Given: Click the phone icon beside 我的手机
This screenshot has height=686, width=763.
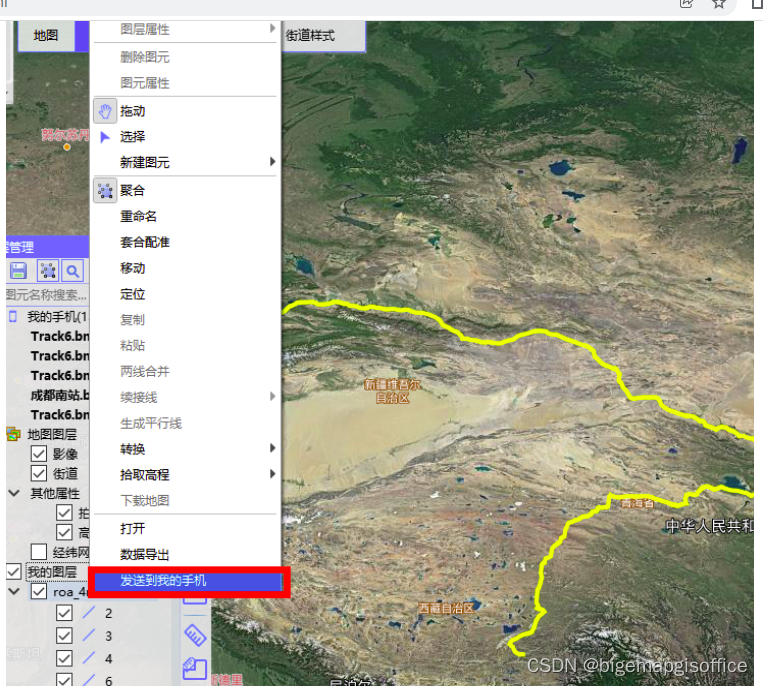Looking at the screenshot, I should 13,317.
